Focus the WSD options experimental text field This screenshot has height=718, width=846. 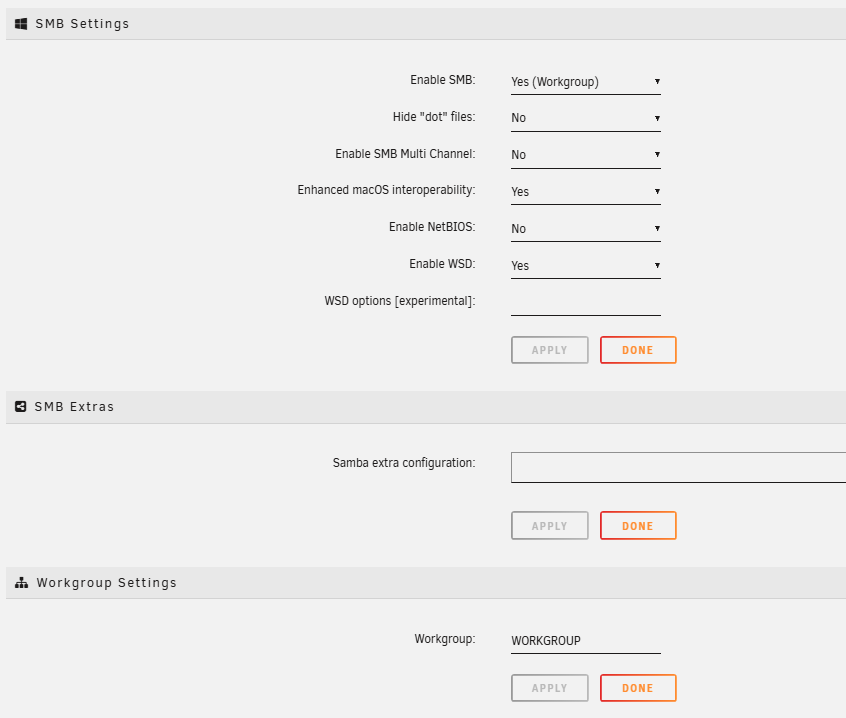pos(585,302)
